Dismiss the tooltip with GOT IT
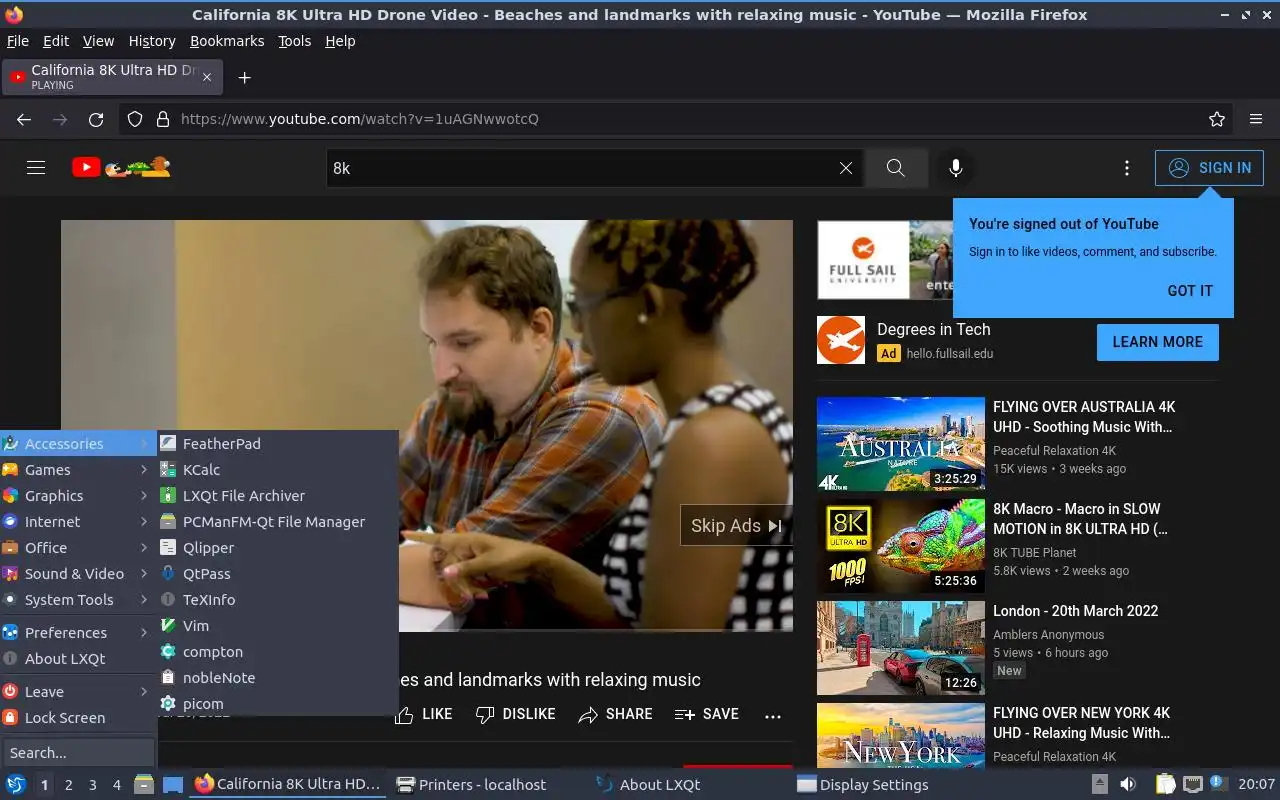Viewport: 1280px width, 800px height. (x=1190, y=291)
